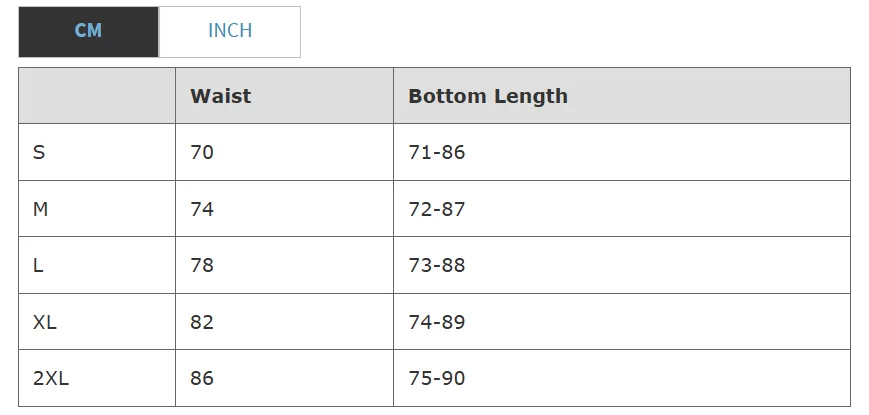The height and width of the screenshot is (415, 869).
Task: Click the empty top-left header cell
Action: pyautogui.click(x=97, y=96)
